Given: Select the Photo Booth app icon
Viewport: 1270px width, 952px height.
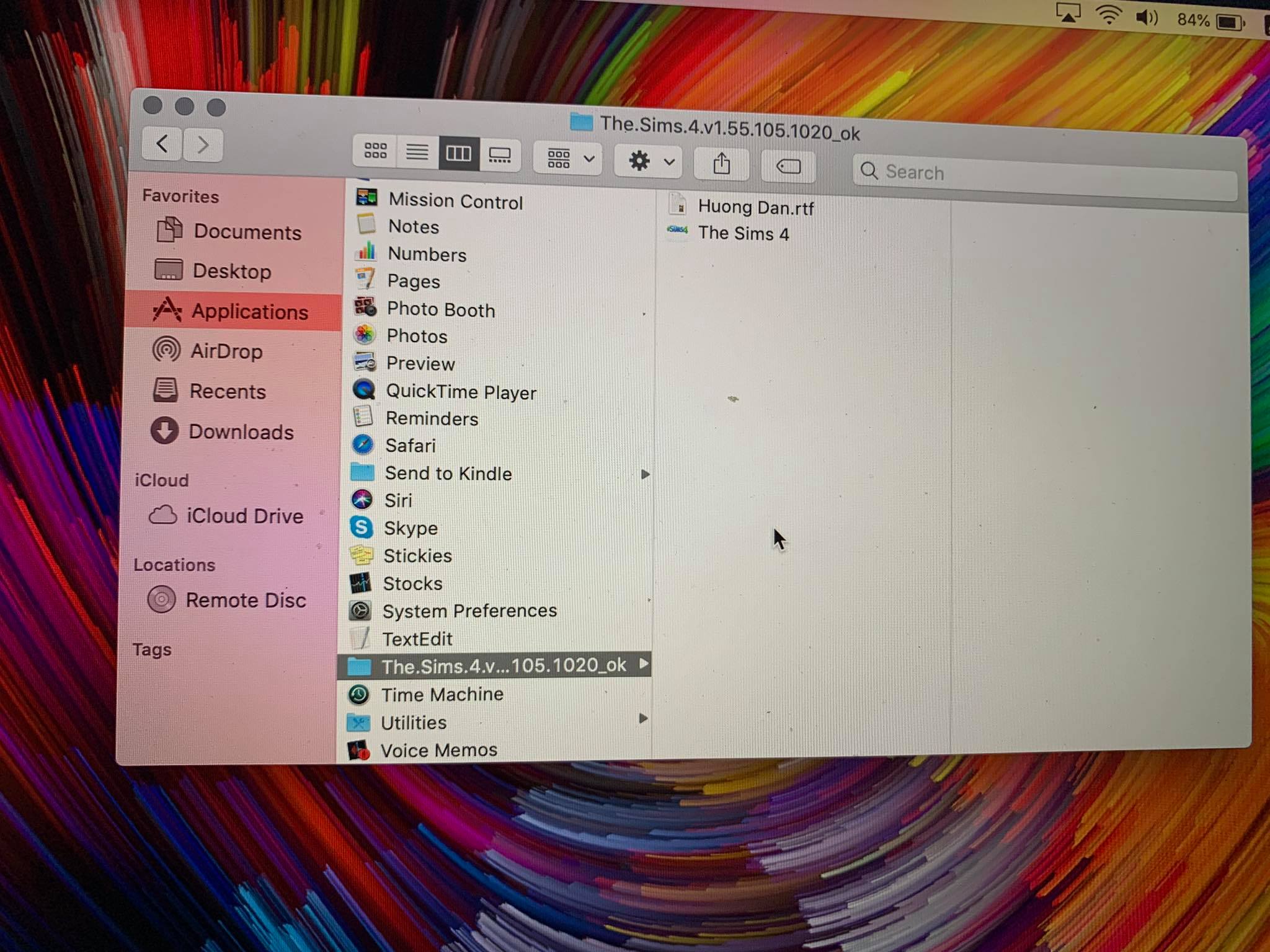Looking at the screenshot, I should [365, 307].
